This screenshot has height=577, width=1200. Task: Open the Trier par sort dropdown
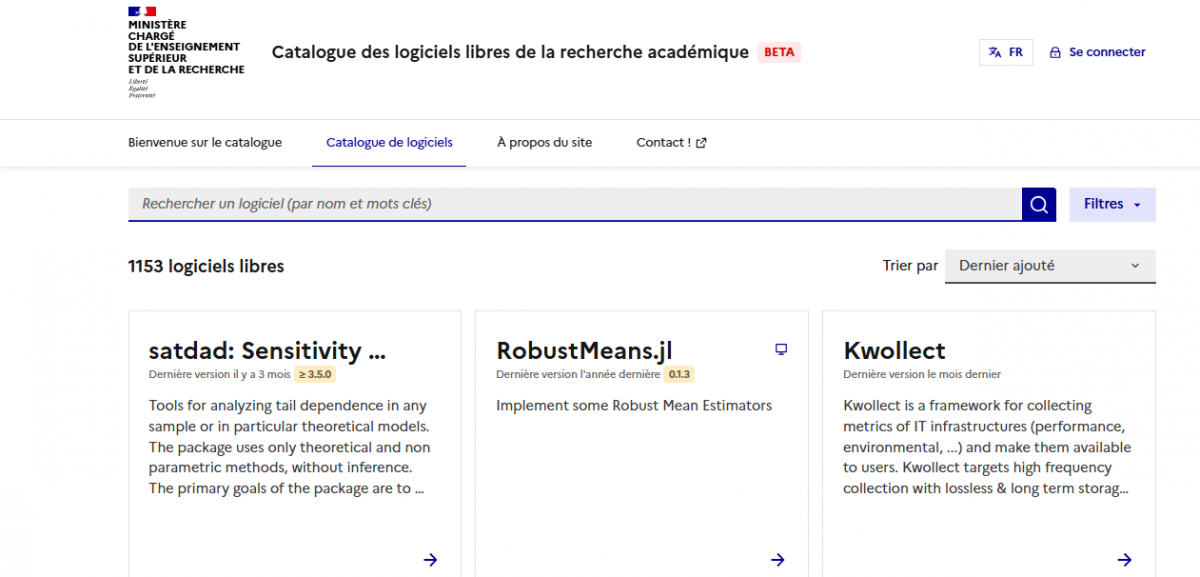[1049, 266]
